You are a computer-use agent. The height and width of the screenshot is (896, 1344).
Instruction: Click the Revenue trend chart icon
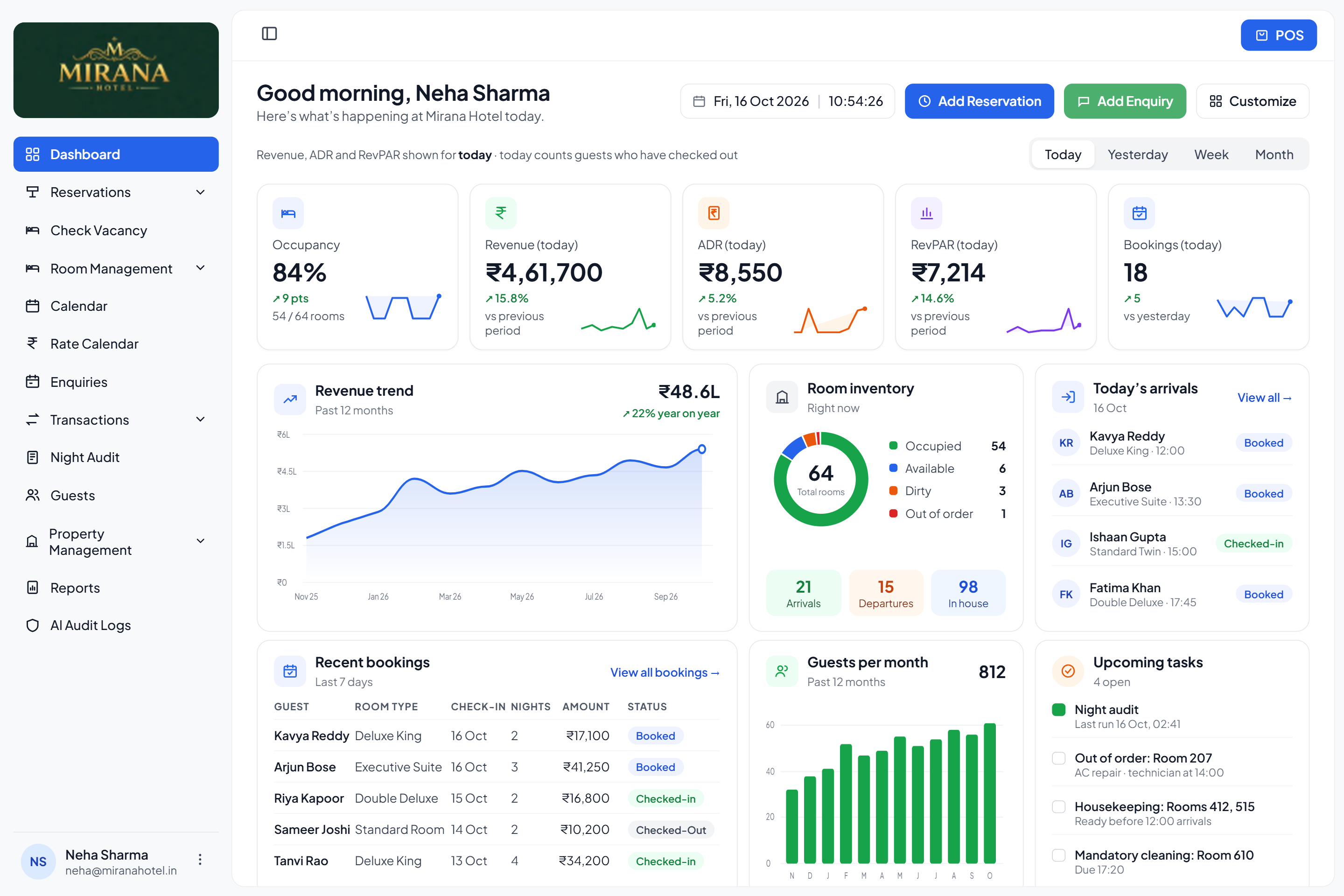[x=290, y=399]
